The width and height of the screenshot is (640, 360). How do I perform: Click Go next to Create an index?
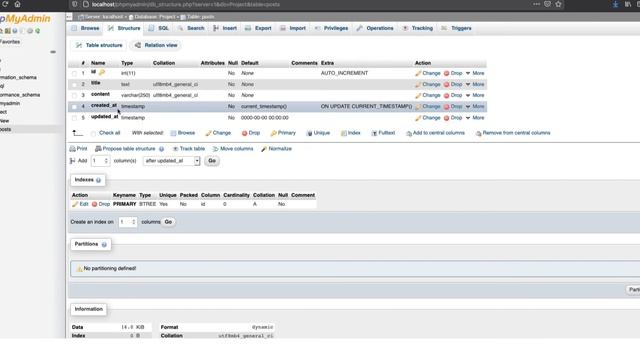(x=168, y=222)
